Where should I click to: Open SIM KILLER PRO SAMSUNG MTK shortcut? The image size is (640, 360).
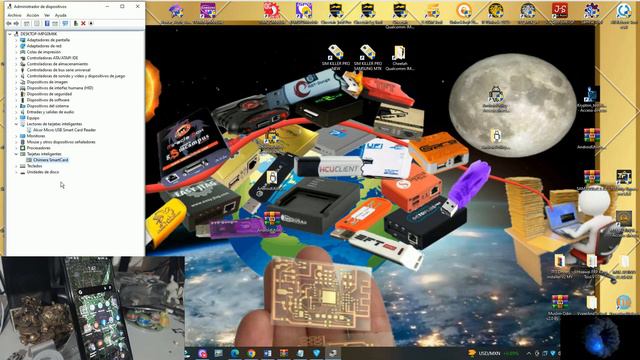click(367, 58)
